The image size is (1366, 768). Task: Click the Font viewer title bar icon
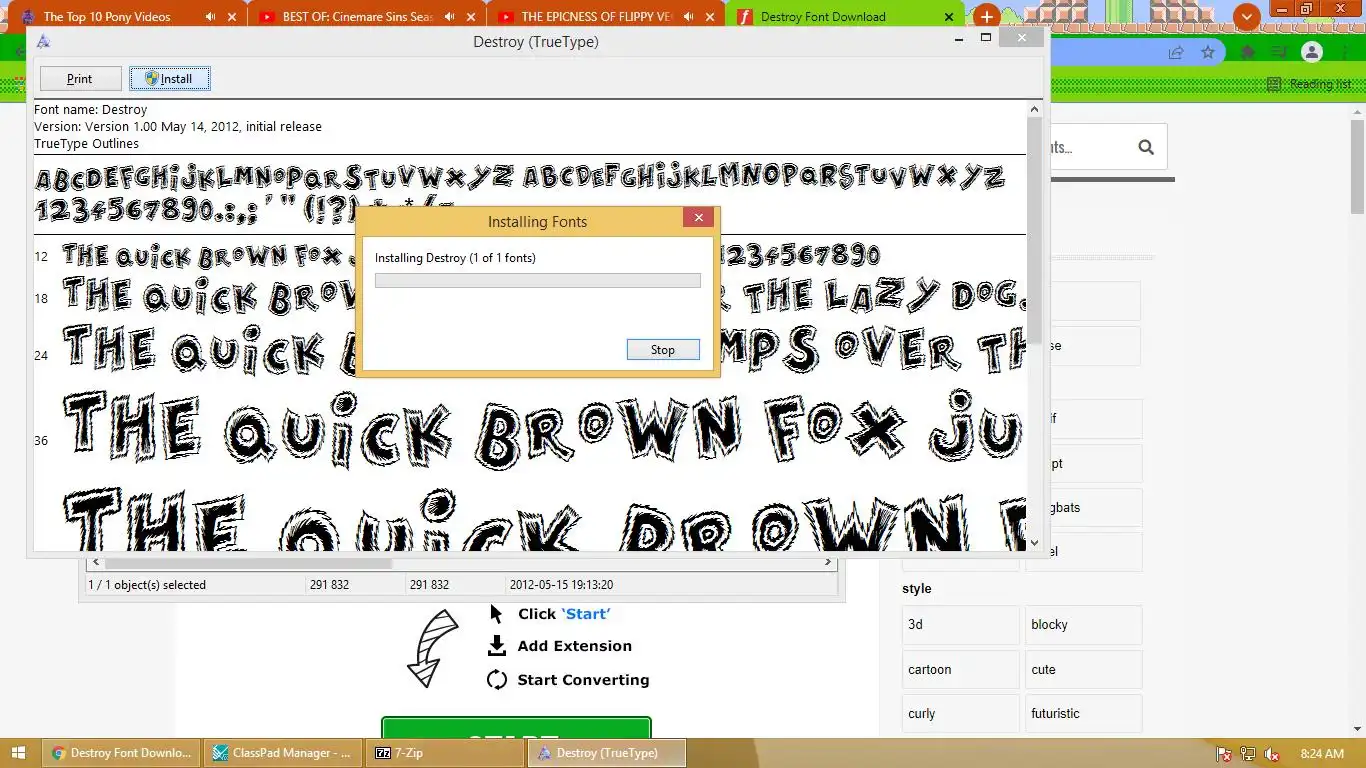click(43, 41)
